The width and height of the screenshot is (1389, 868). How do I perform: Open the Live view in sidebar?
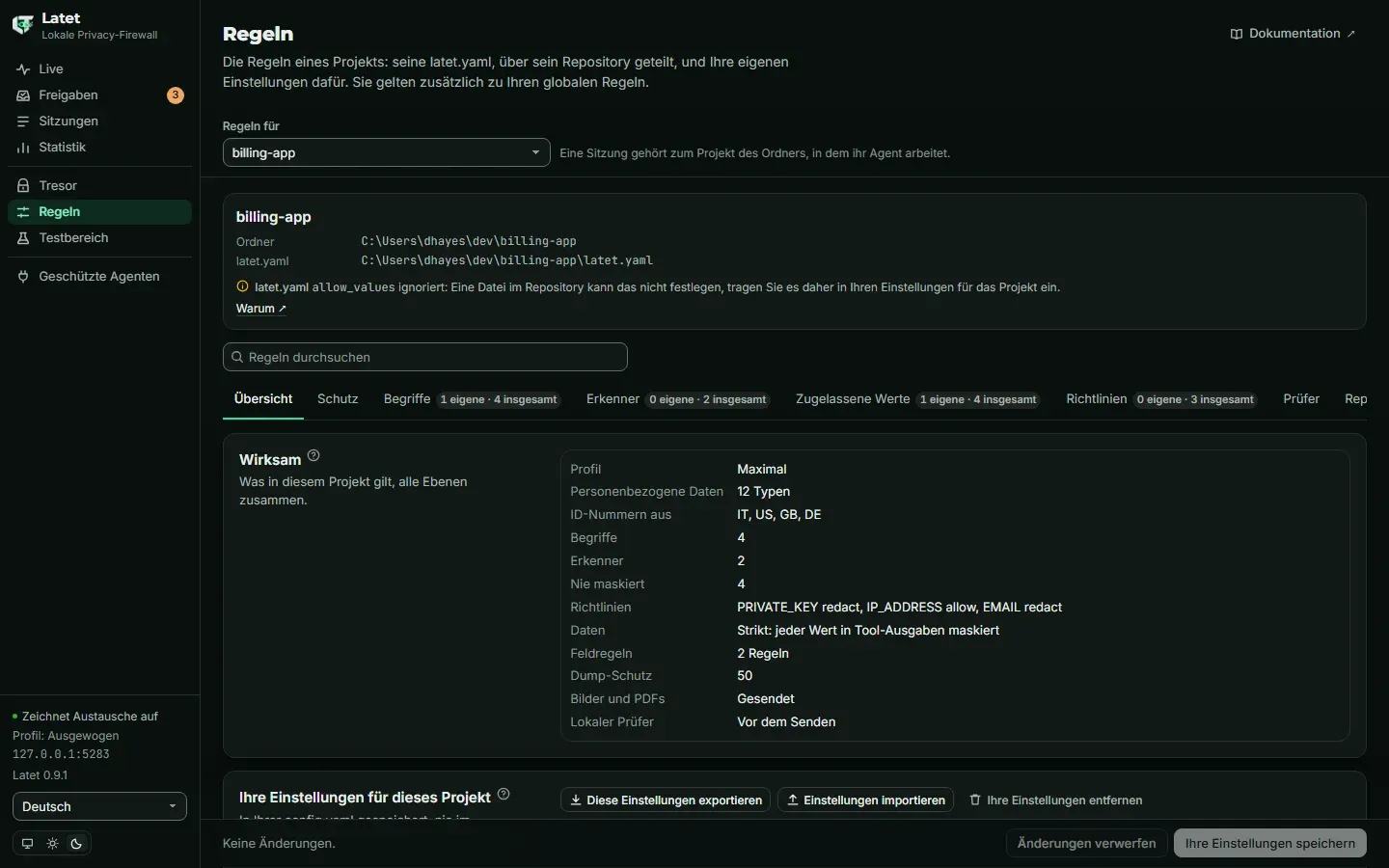[x=99, y=69]
